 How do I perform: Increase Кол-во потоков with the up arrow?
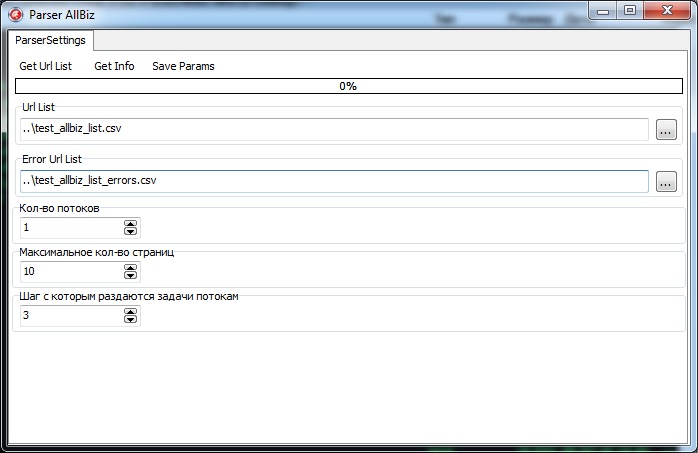[130, 224]
